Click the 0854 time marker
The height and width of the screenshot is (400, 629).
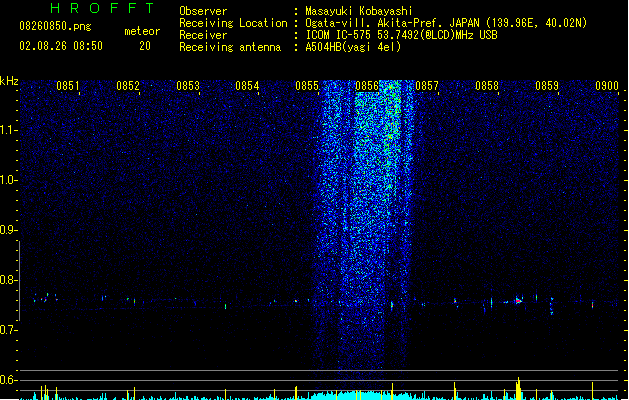247,86
